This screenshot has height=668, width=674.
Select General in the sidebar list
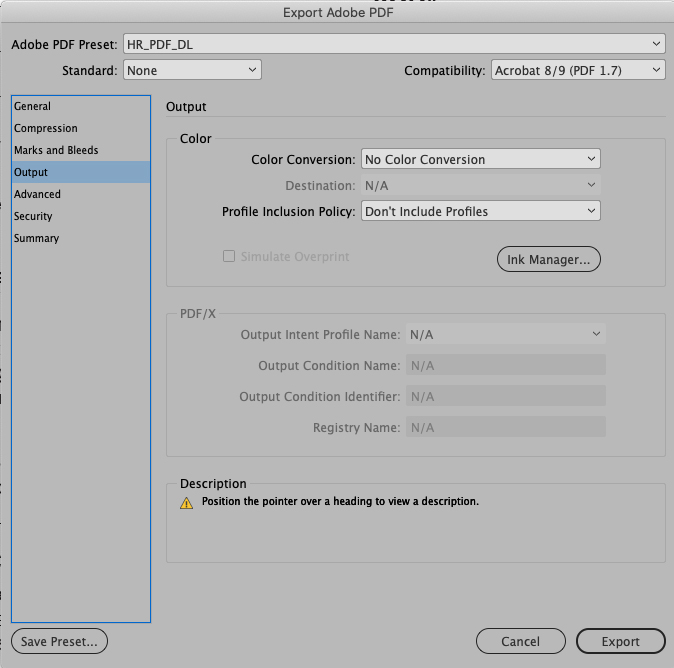81,106
